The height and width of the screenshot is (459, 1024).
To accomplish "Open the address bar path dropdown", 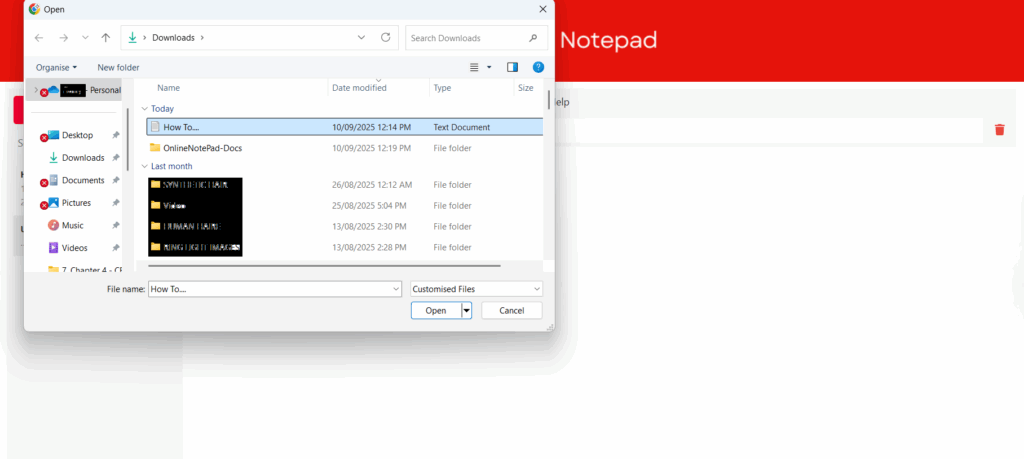I will [361, 38].
